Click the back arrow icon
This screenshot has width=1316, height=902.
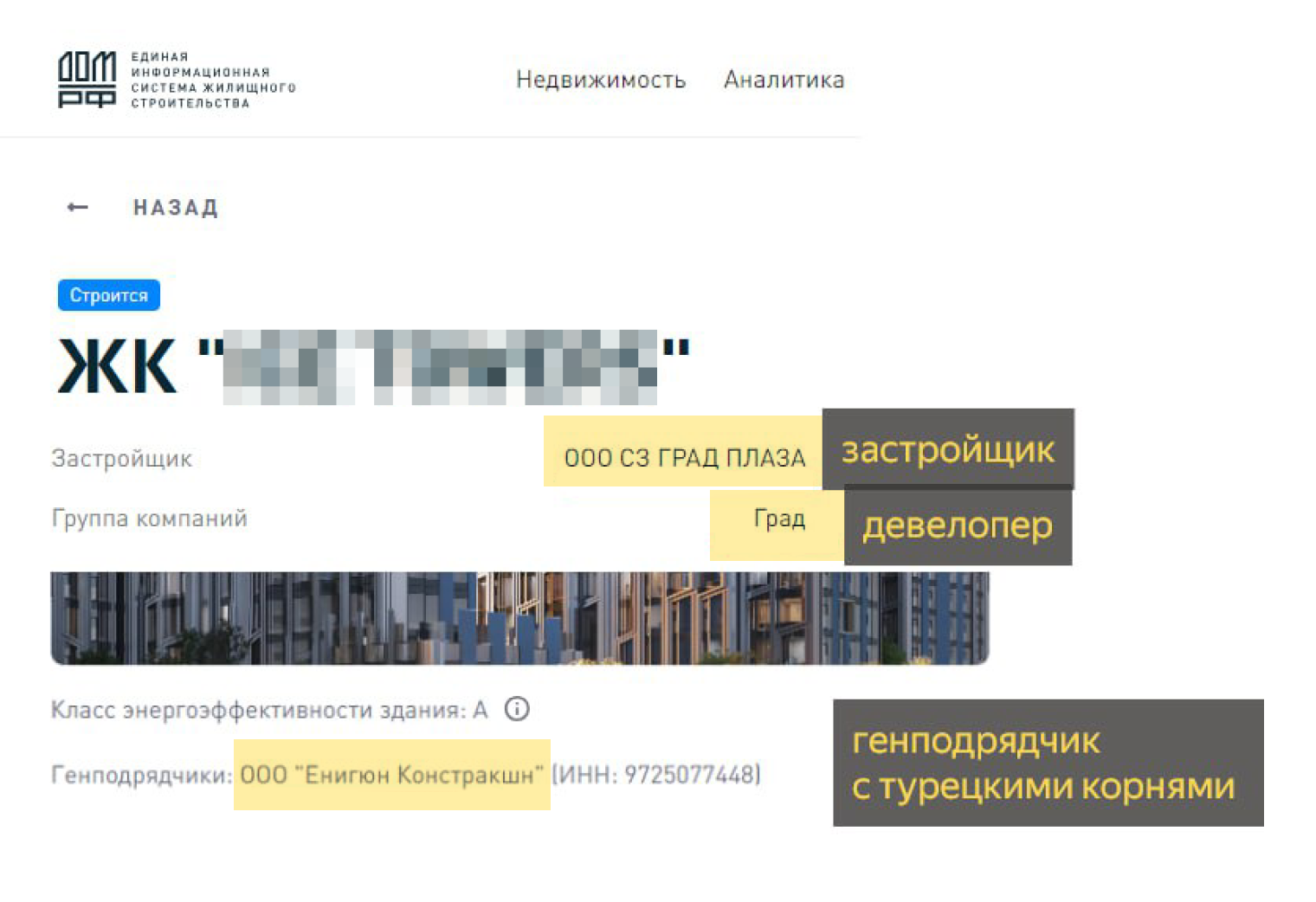[78, 207]
